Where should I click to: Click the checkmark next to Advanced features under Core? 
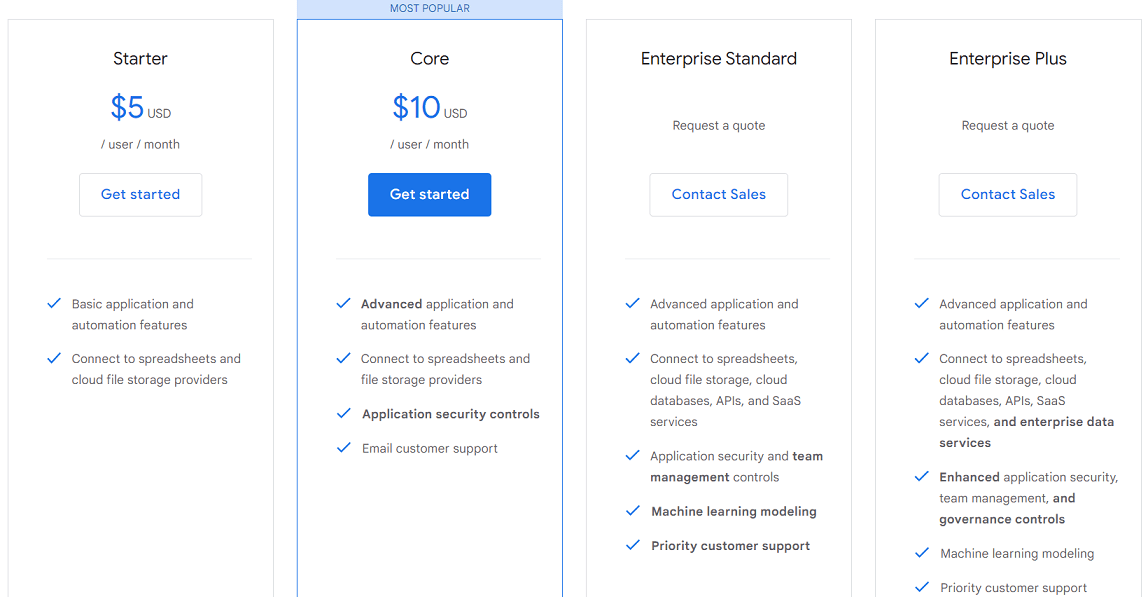tap(344, 303)
